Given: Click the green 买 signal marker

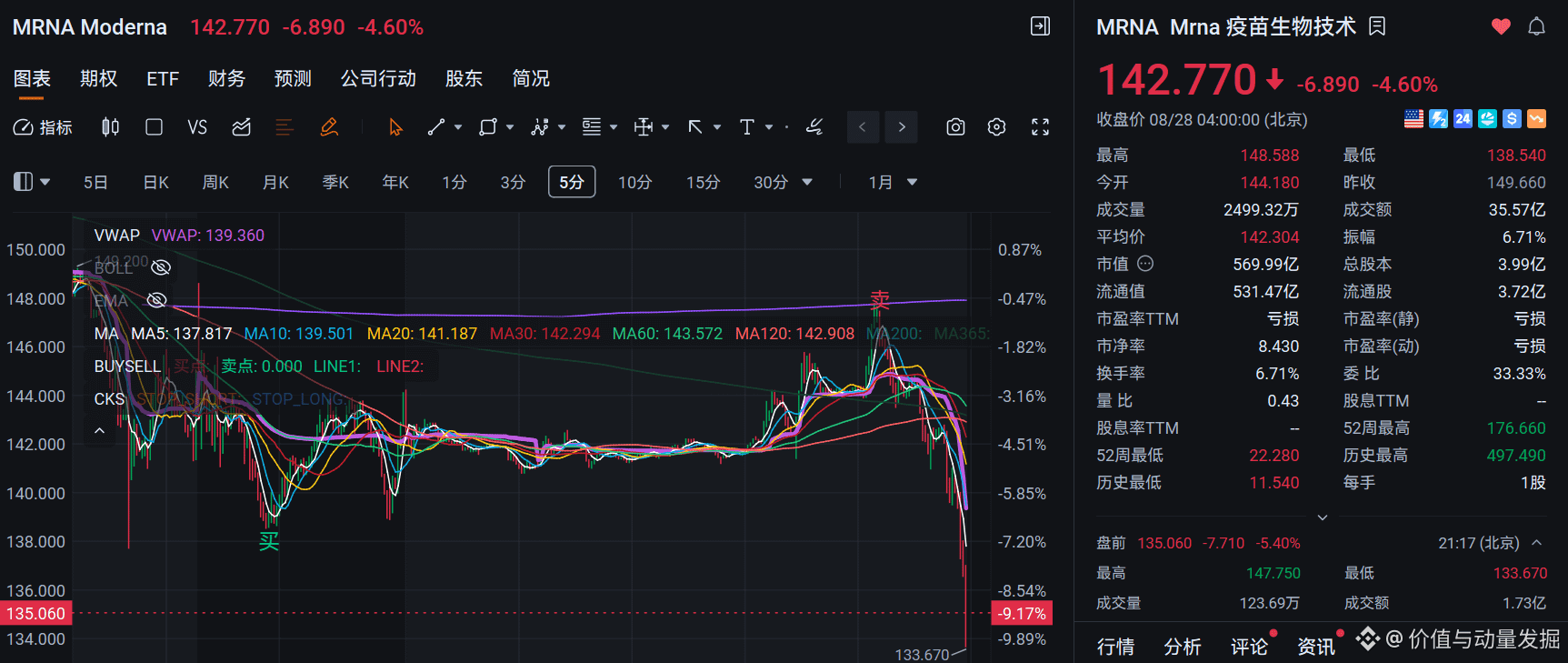Looking at the screenshot, I should coord(269,542).
